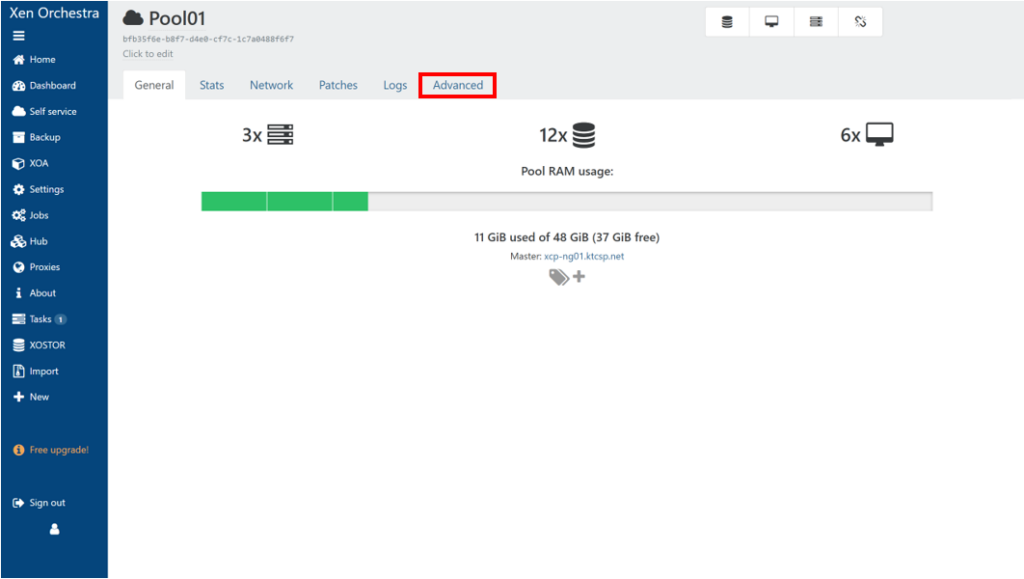The width and height of the screenshot is (1024, 579).
Task: Click the new SR database icon button
Action: [727, 22]
